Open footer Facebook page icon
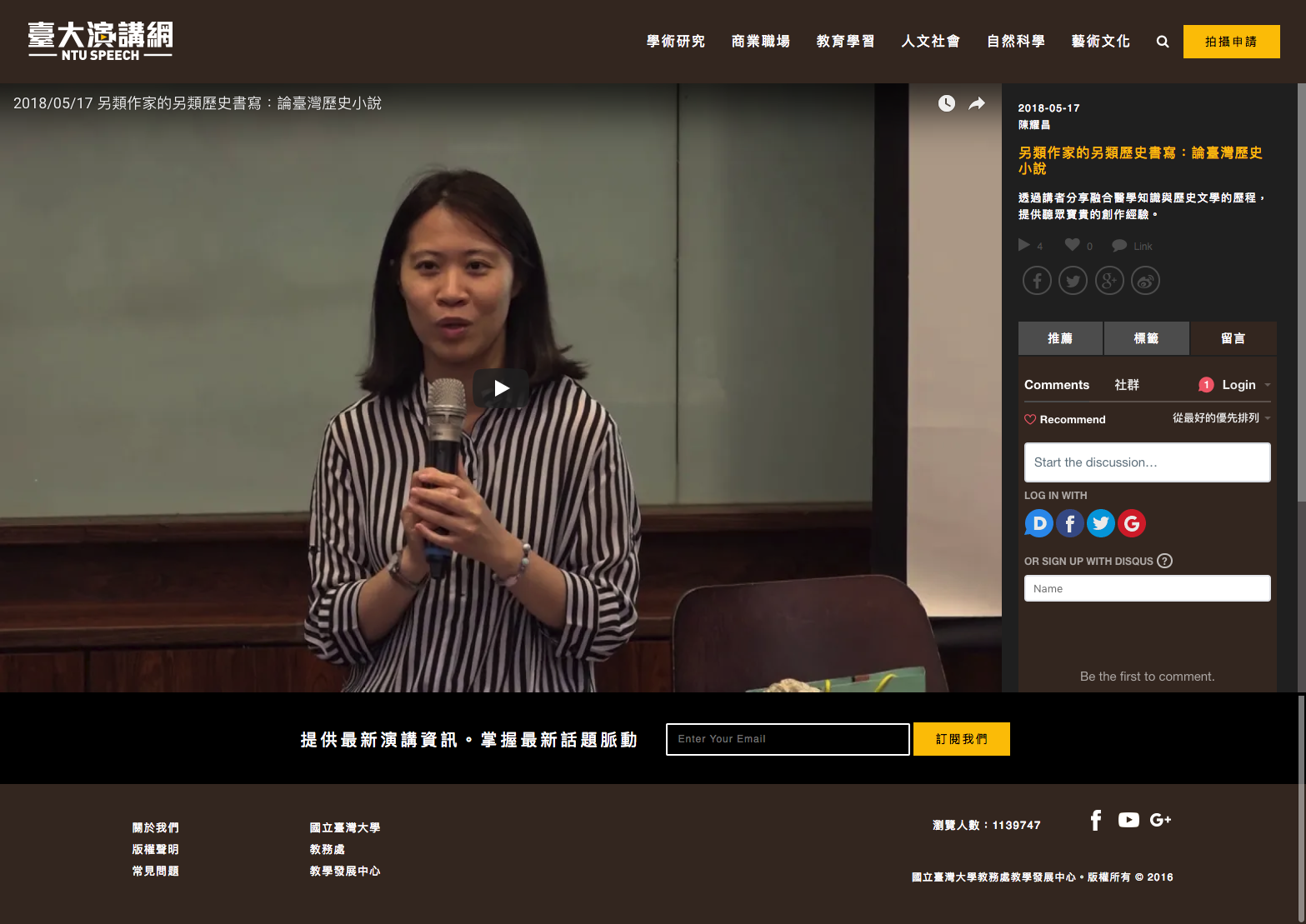The width and height of the screenshot is (1306, 924). pyautogui.click(x=1096, y=820)
